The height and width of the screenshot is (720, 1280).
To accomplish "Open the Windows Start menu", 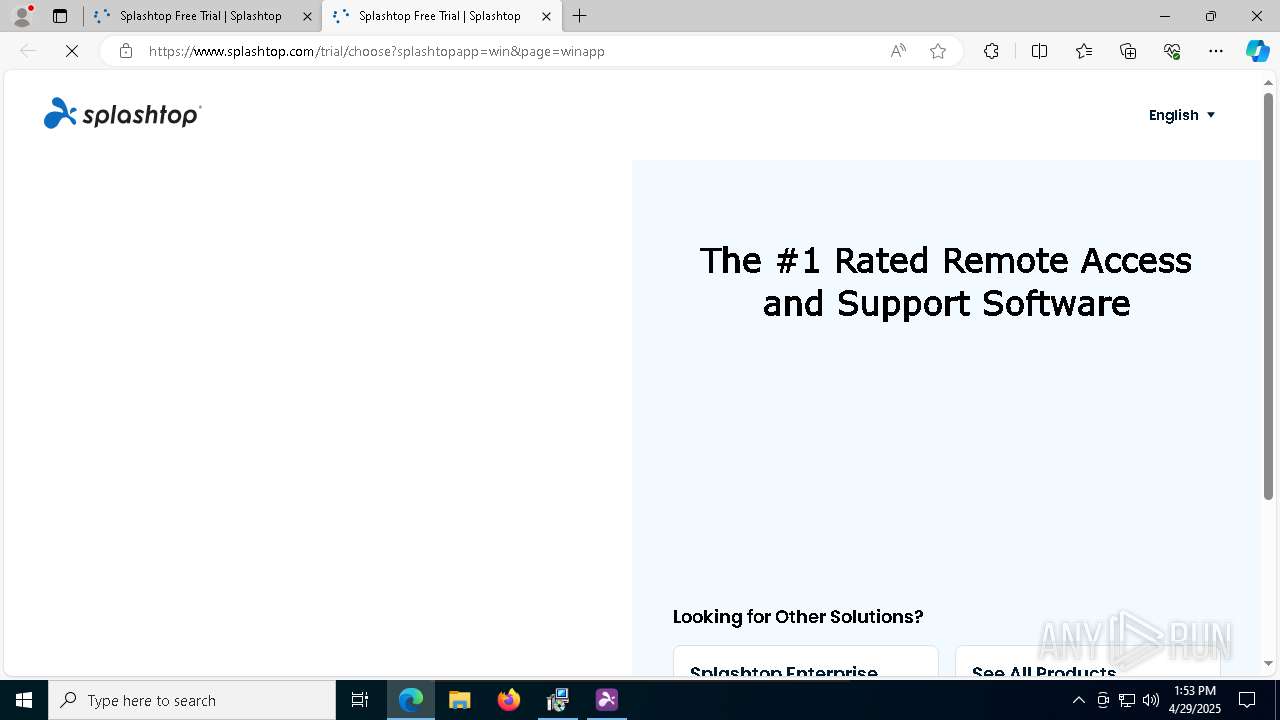I will [x=24, y=700].
